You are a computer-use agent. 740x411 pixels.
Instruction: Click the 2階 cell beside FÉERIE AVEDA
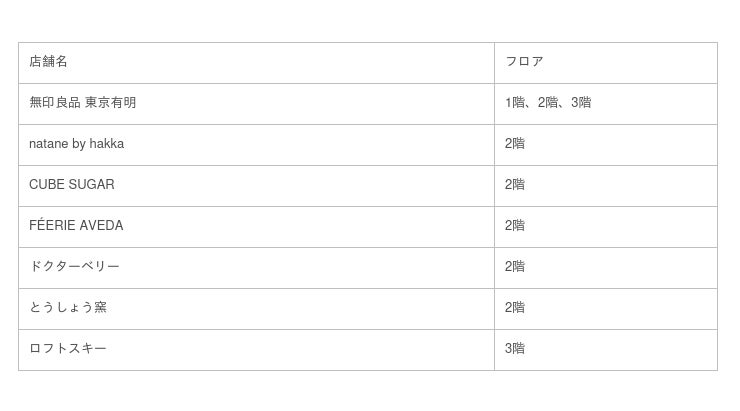coord(514,226)
